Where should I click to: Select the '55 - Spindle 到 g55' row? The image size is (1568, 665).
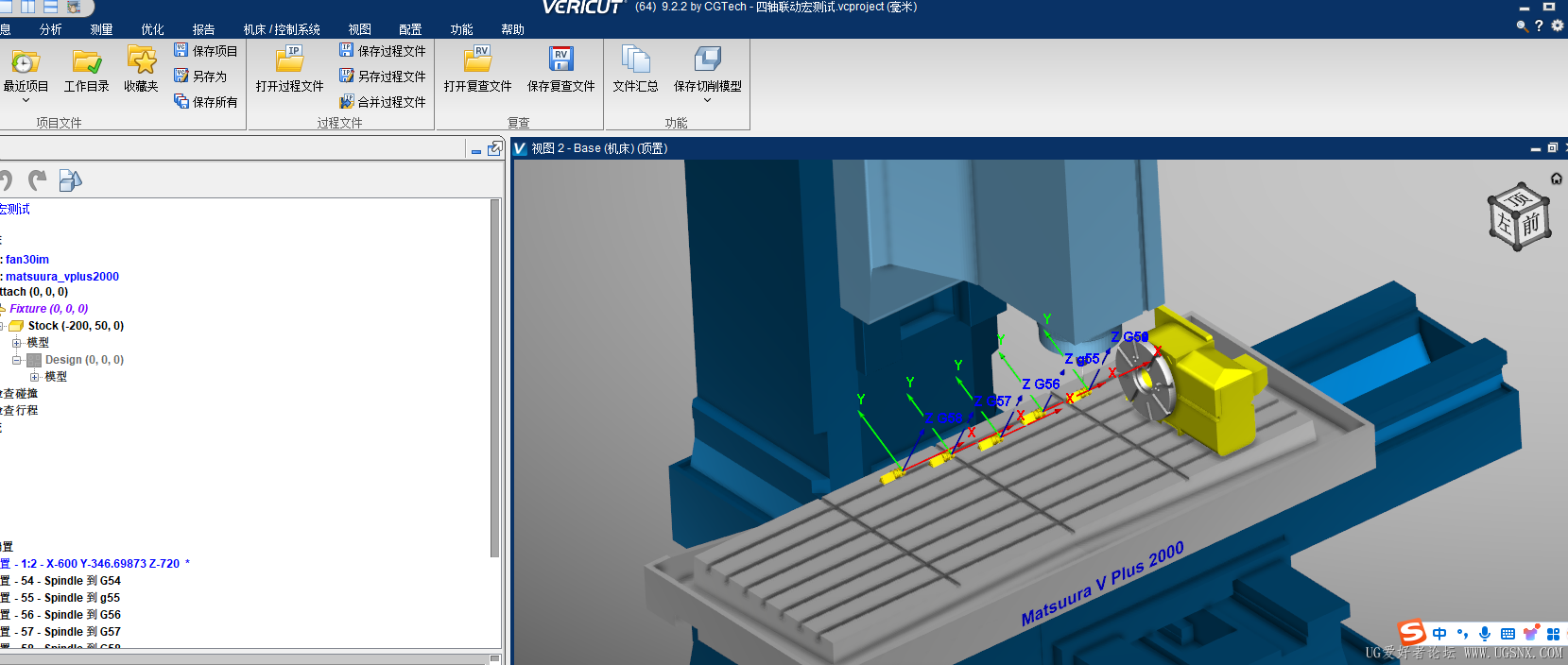point(60,598)
